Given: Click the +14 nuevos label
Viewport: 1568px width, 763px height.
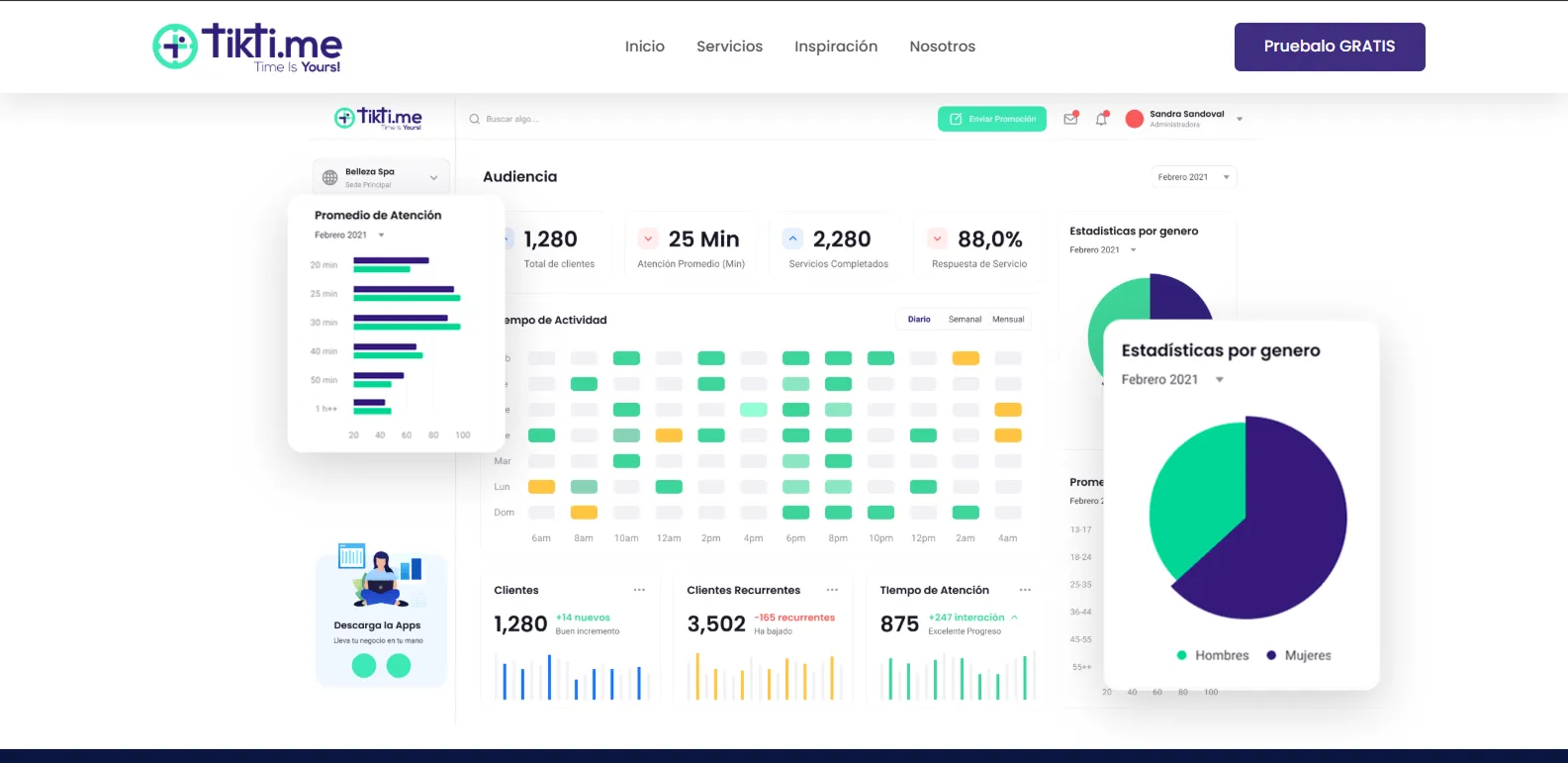Looking at the screenshot, I should (x=583, y=618).
